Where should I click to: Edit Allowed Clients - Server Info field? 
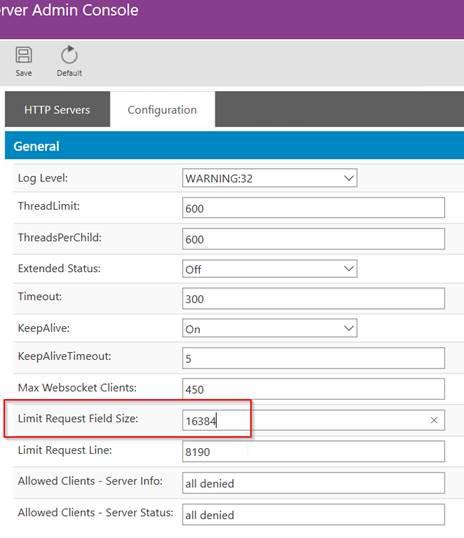pyautogui.click(x=313, y=483)
